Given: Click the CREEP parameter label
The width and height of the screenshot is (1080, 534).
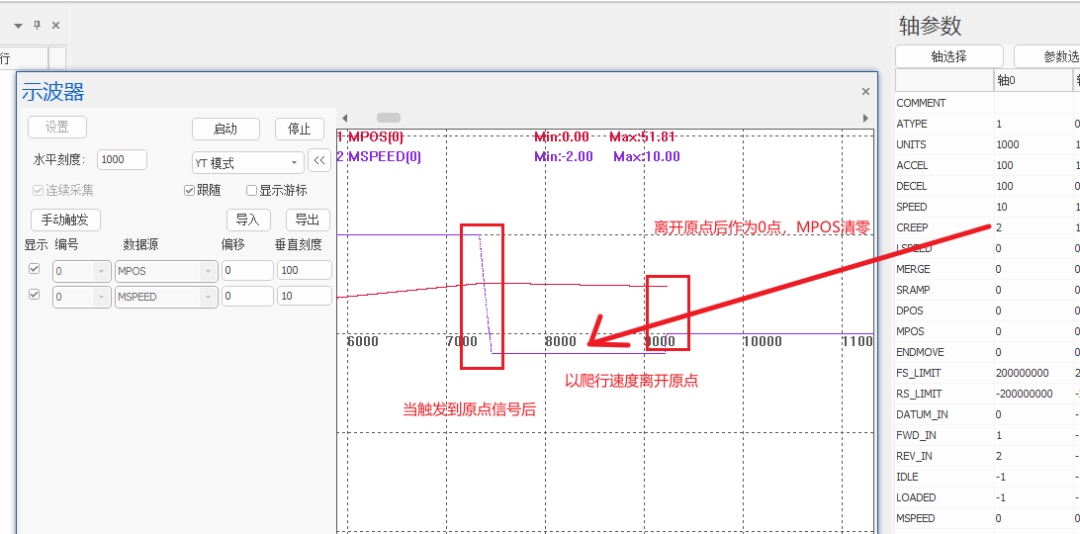Looking at the screenshot, I should point(911,227).
